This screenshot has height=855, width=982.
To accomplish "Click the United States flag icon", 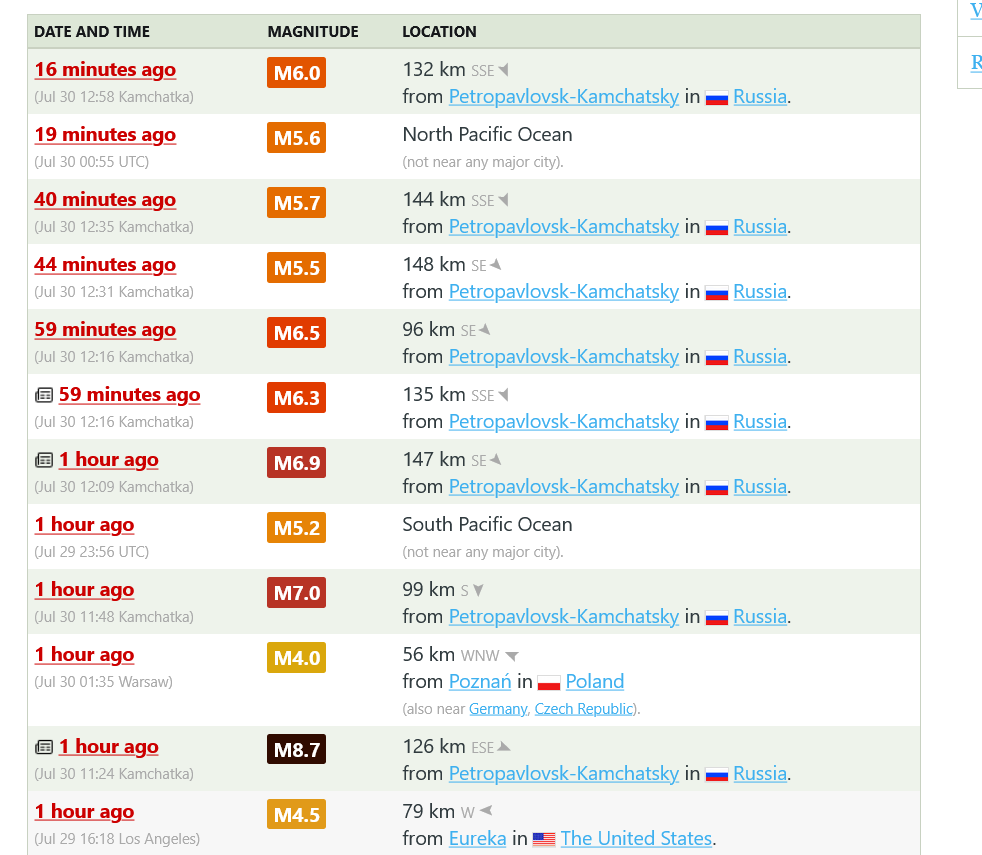I will point(544,839).
